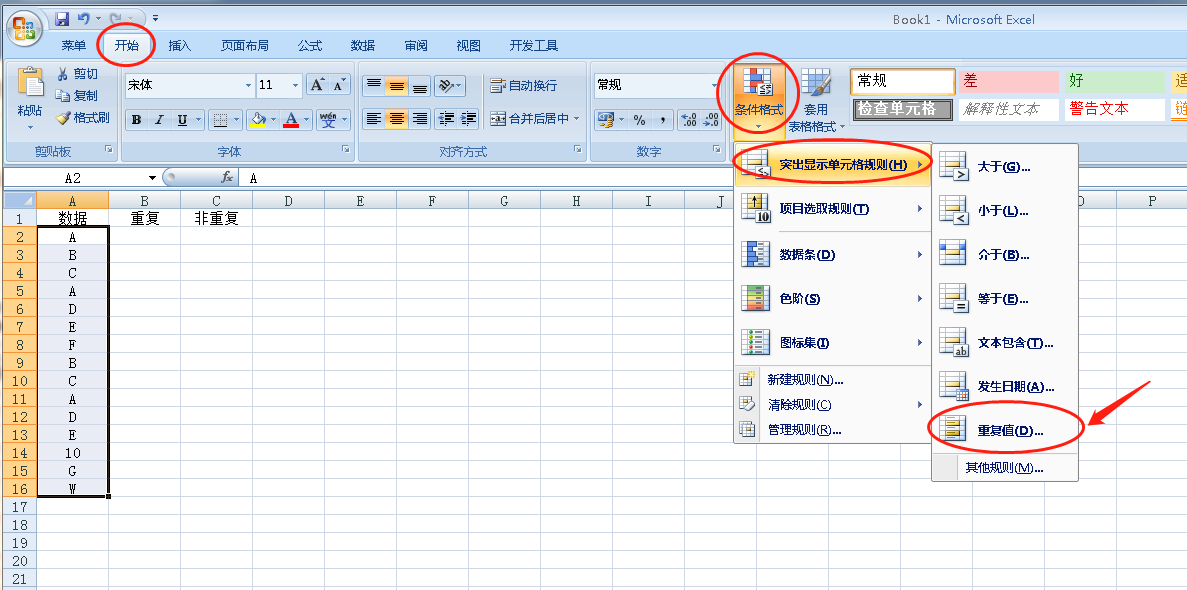The width and height of the screenshot is (1187, 590).
Task: Click Manage Rules (管理规则)
Action: click(x=833, y=429)
